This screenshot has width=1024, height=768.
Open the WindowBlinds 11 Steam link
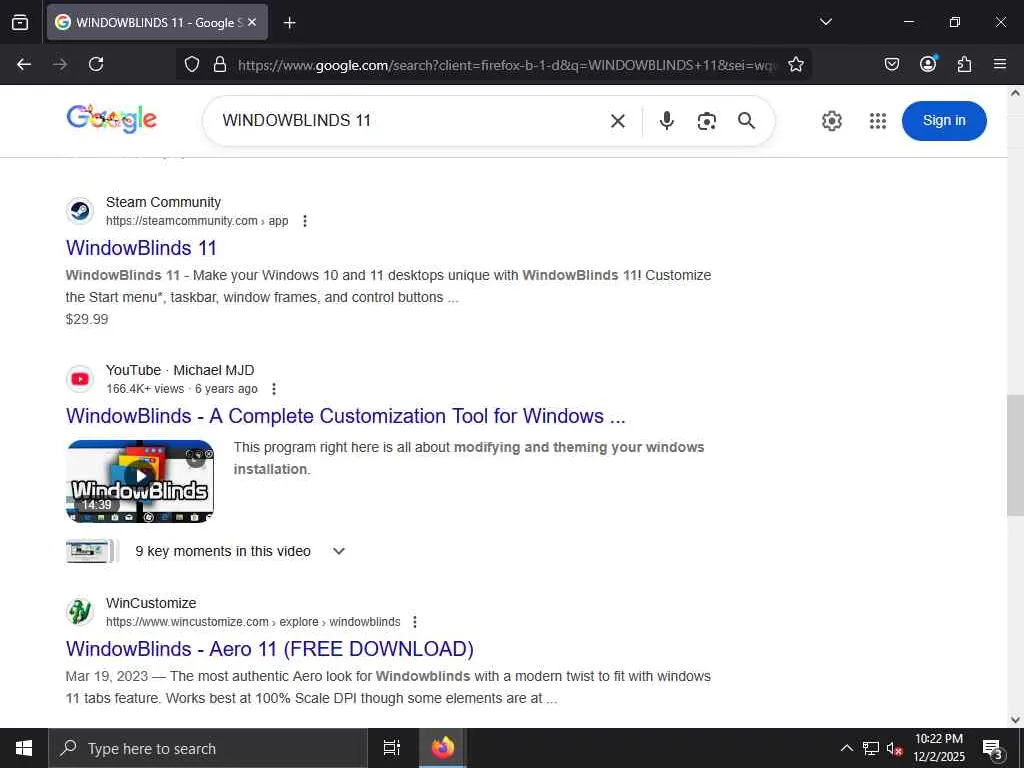141,248
